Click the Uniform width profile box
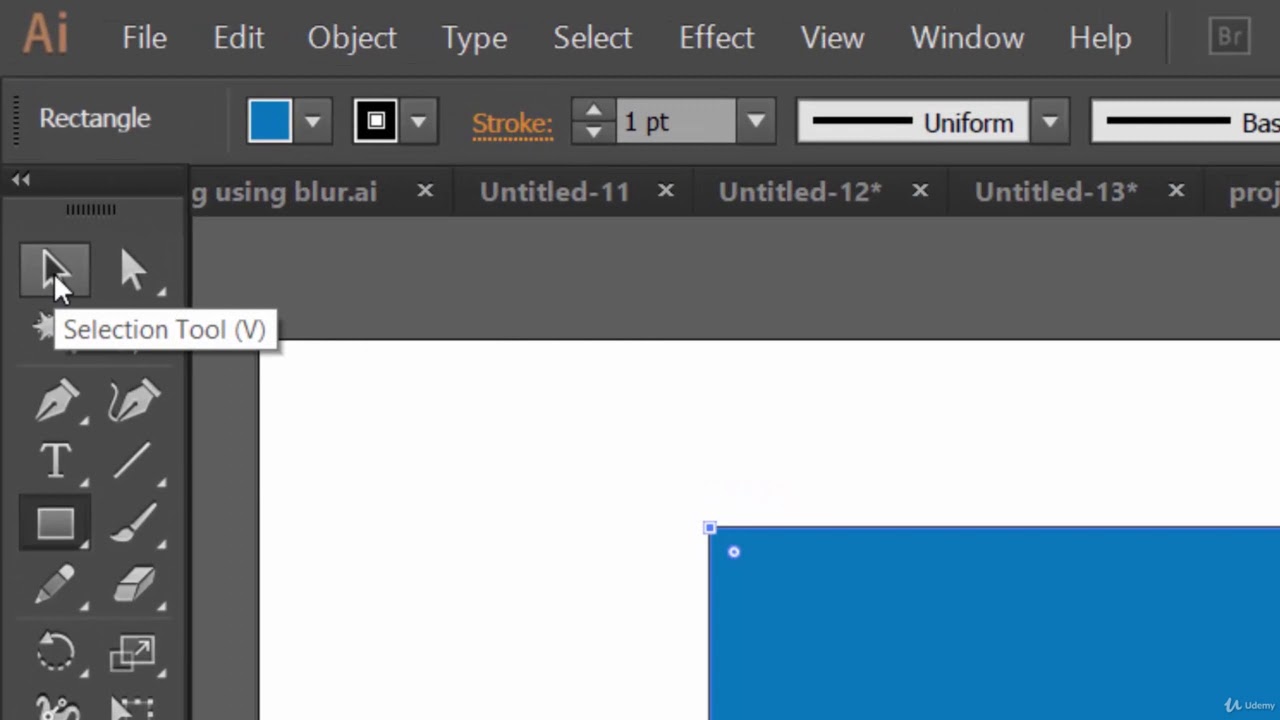 click(913, 122)
